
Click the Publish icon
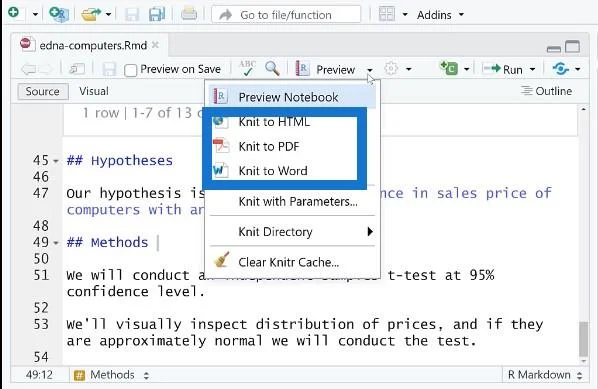(561, 69)
